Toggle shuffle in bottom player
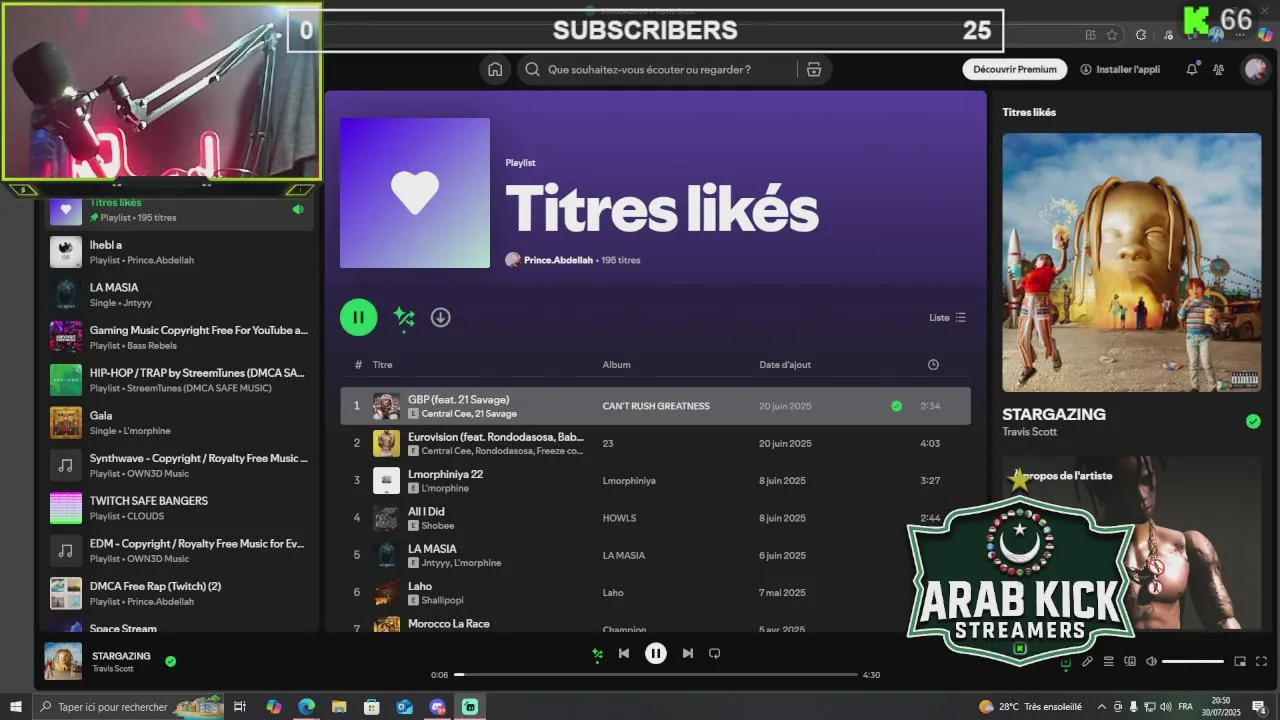This screenshot has height=720, width=1280. tap(597, 654)
